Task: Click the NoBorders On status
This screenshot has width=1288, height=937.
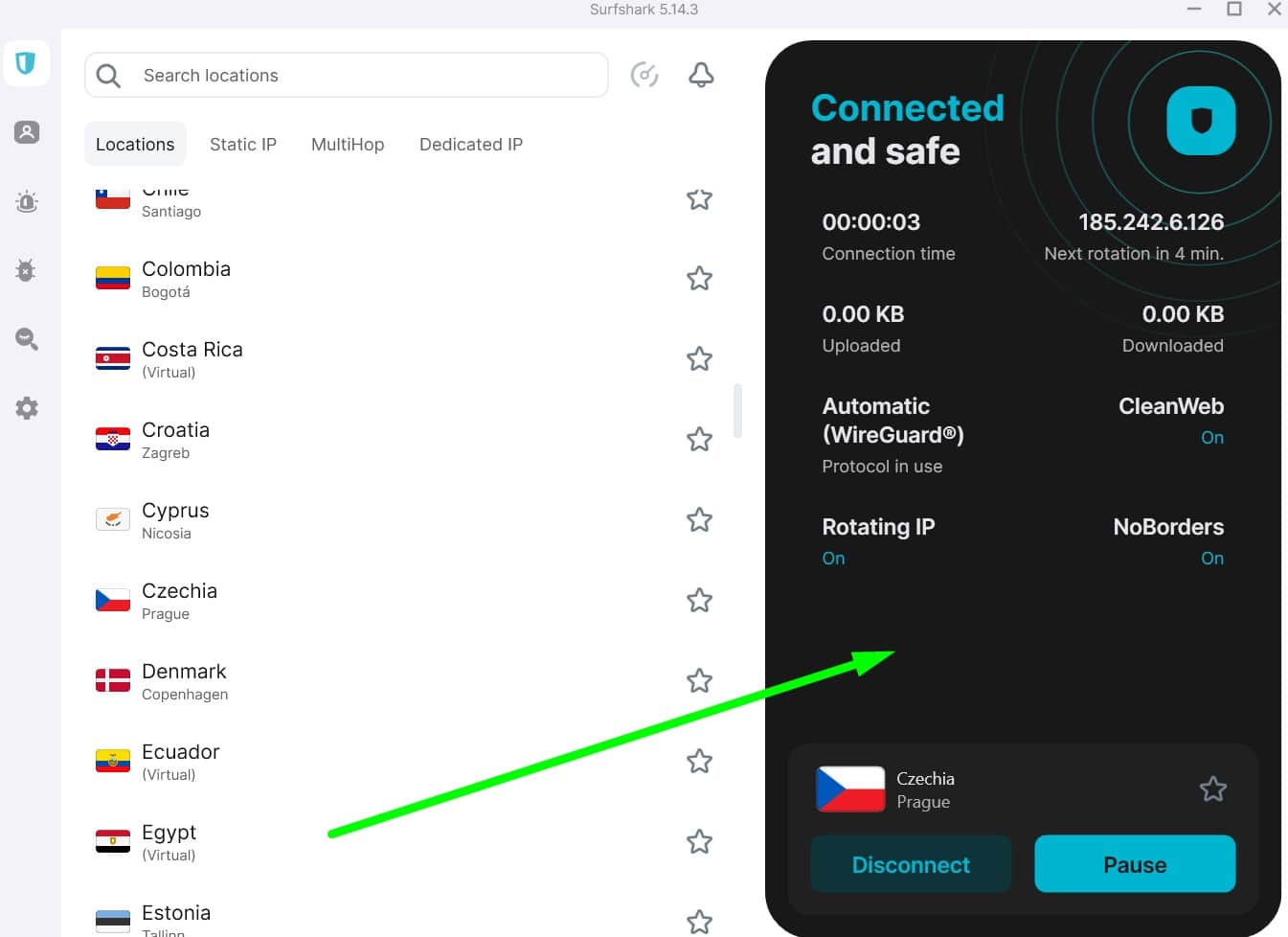Action: [1212, 559]
